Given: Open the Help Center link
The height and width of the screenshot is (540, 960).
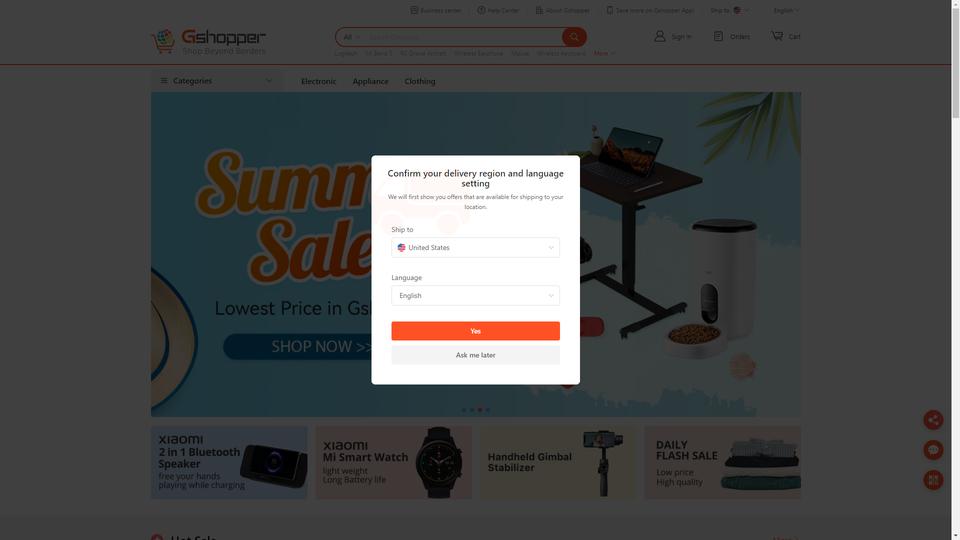Looking at the screenshot, I should (498, 10).
